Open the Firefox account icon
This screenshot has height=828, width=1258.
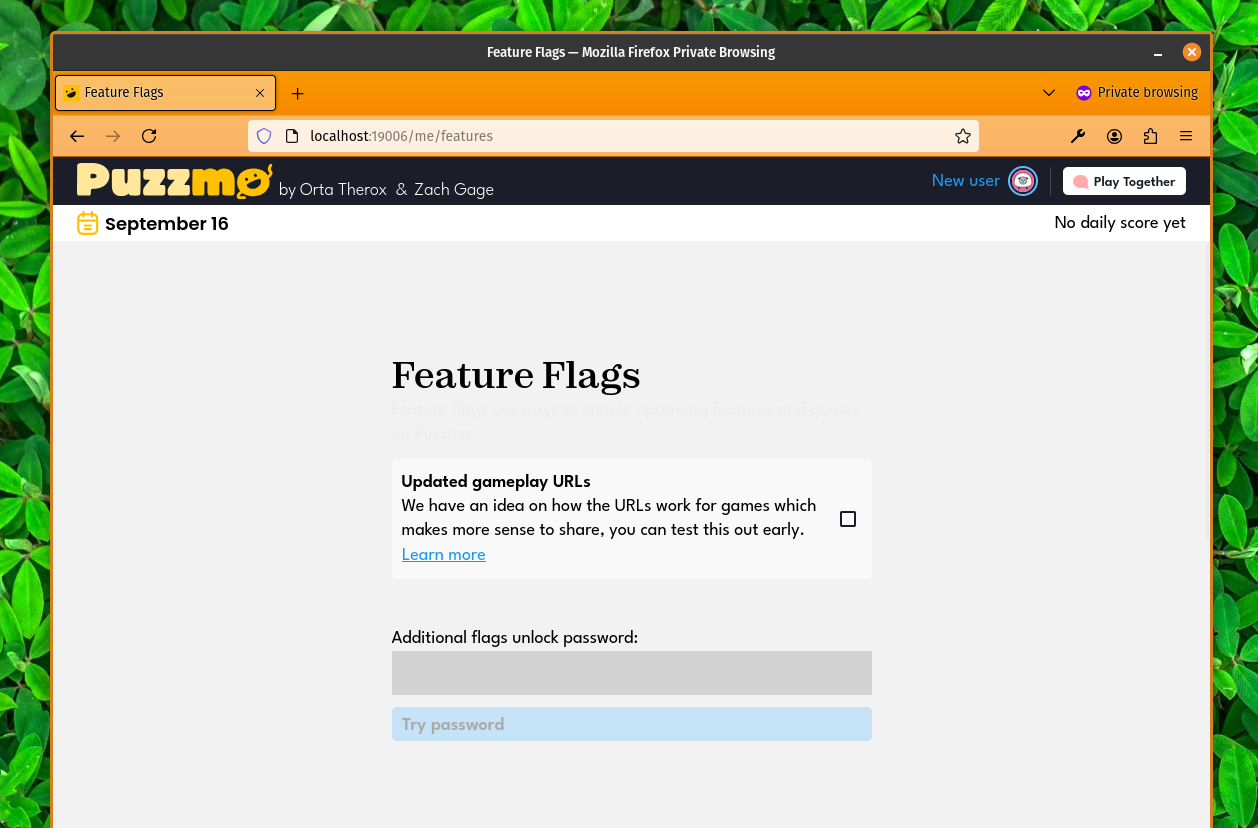(x=1114, y=136)
